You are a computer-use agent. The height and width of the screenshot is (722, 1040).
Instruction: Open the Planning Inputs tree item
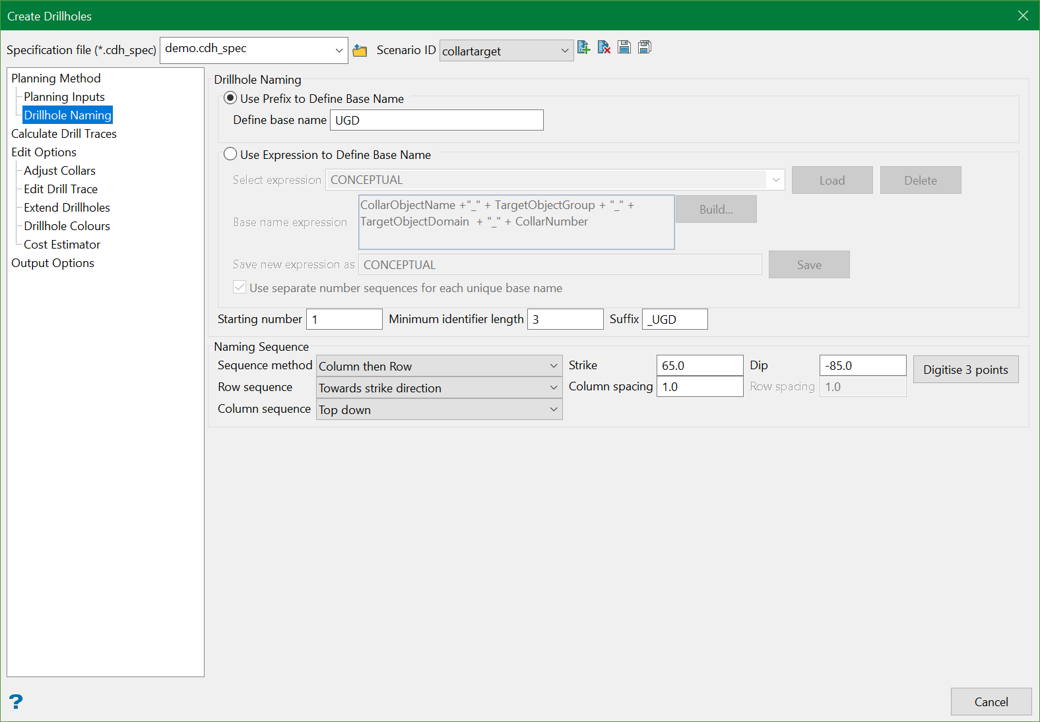point(64,97)
